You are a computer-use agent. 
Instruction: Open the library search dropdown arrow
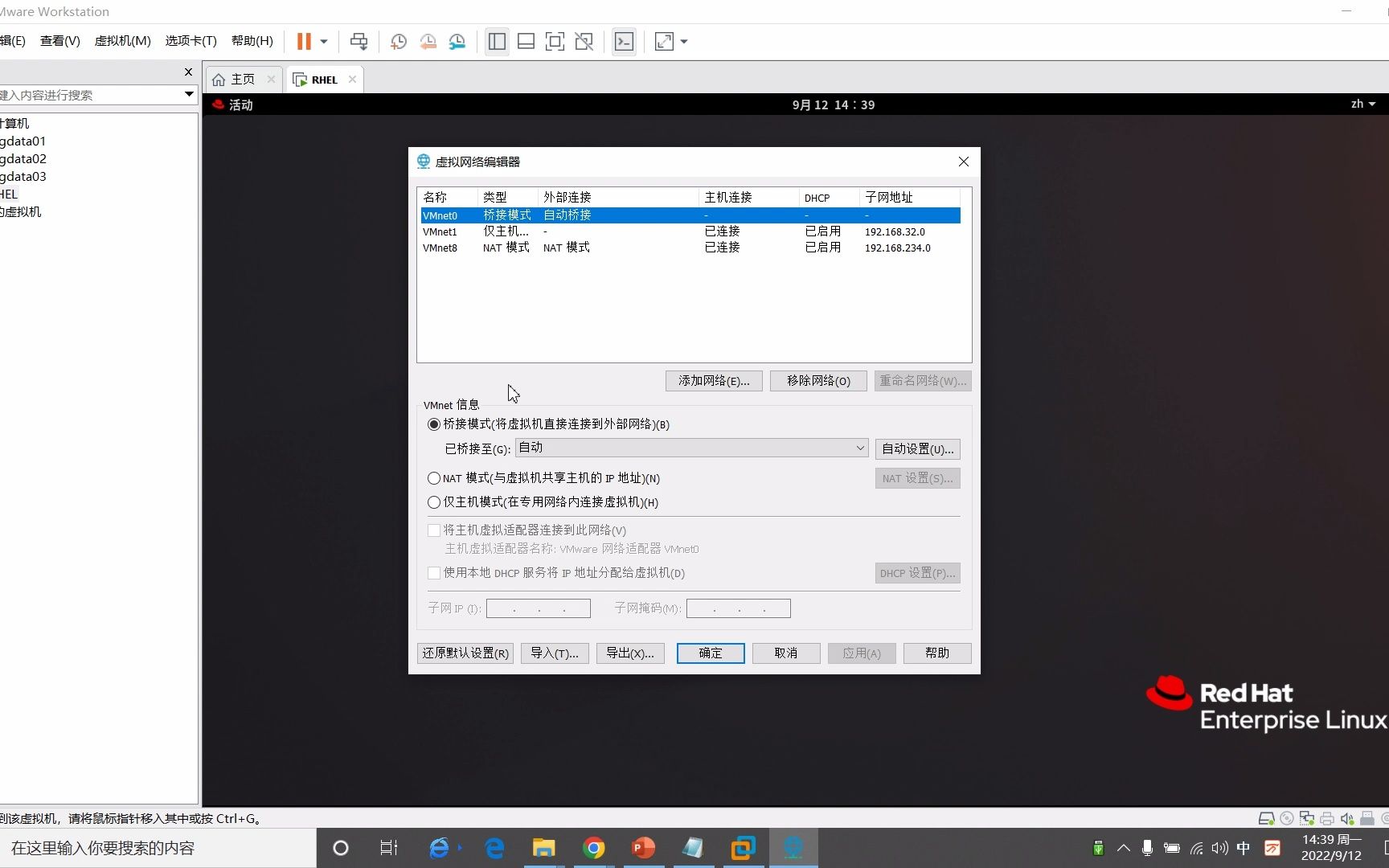point(189,95)
